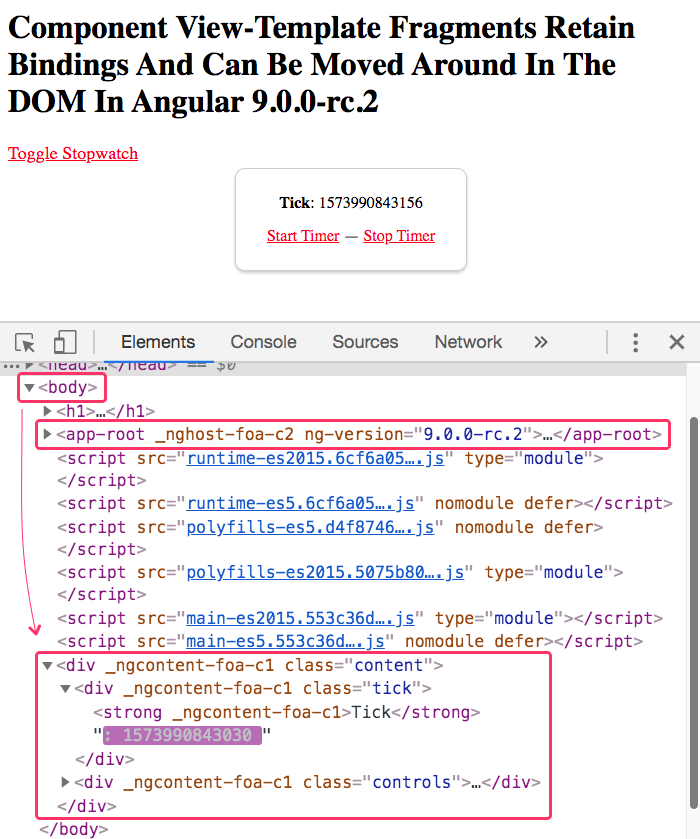Collapse the div class tick node
This screenshot has width=700, height=839.
point(66,688)
